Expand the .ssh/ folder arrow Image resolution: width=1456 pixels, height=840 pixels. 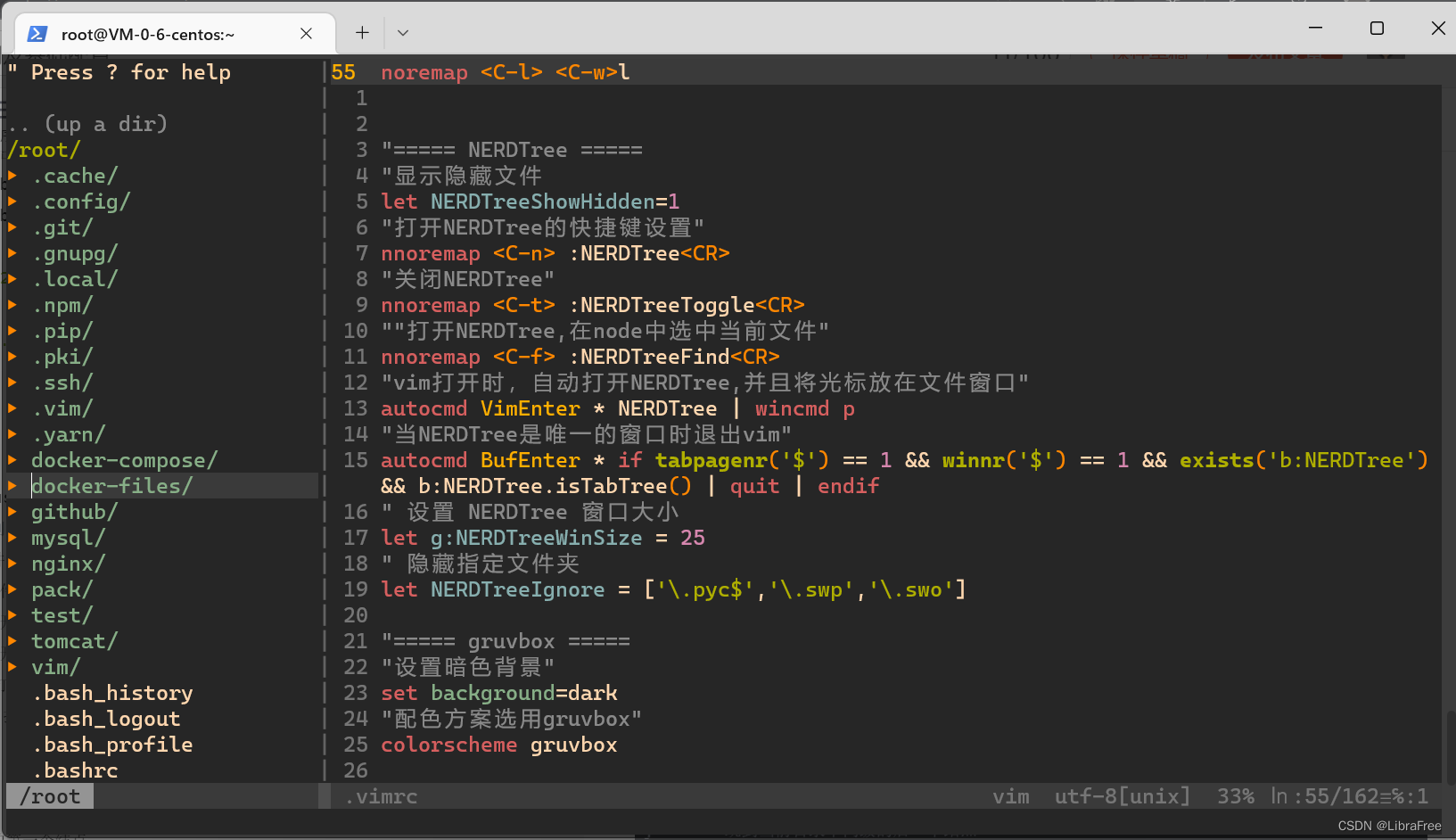12,383
